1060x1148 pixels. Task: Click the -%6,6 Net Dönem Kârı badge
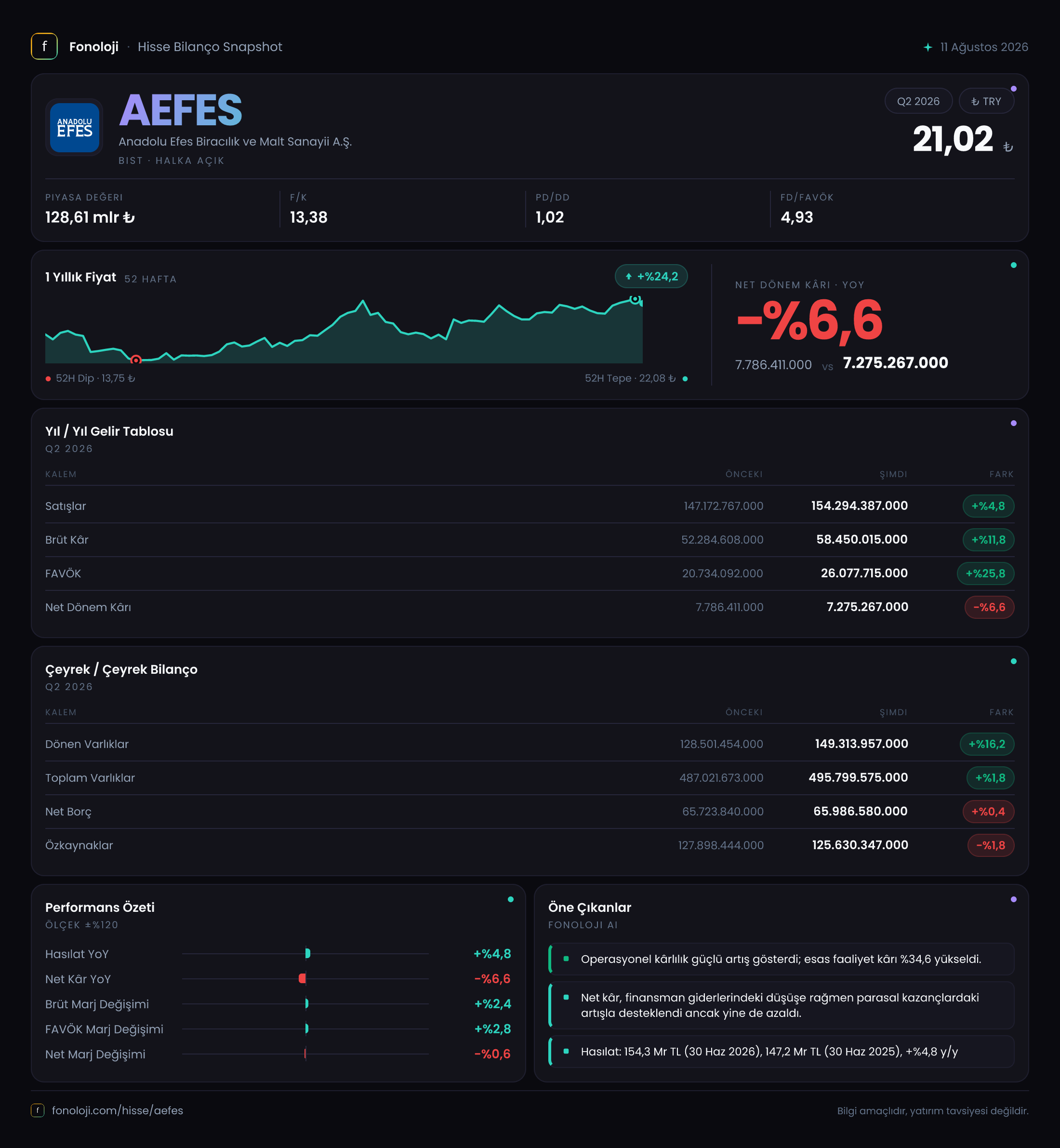989,607
